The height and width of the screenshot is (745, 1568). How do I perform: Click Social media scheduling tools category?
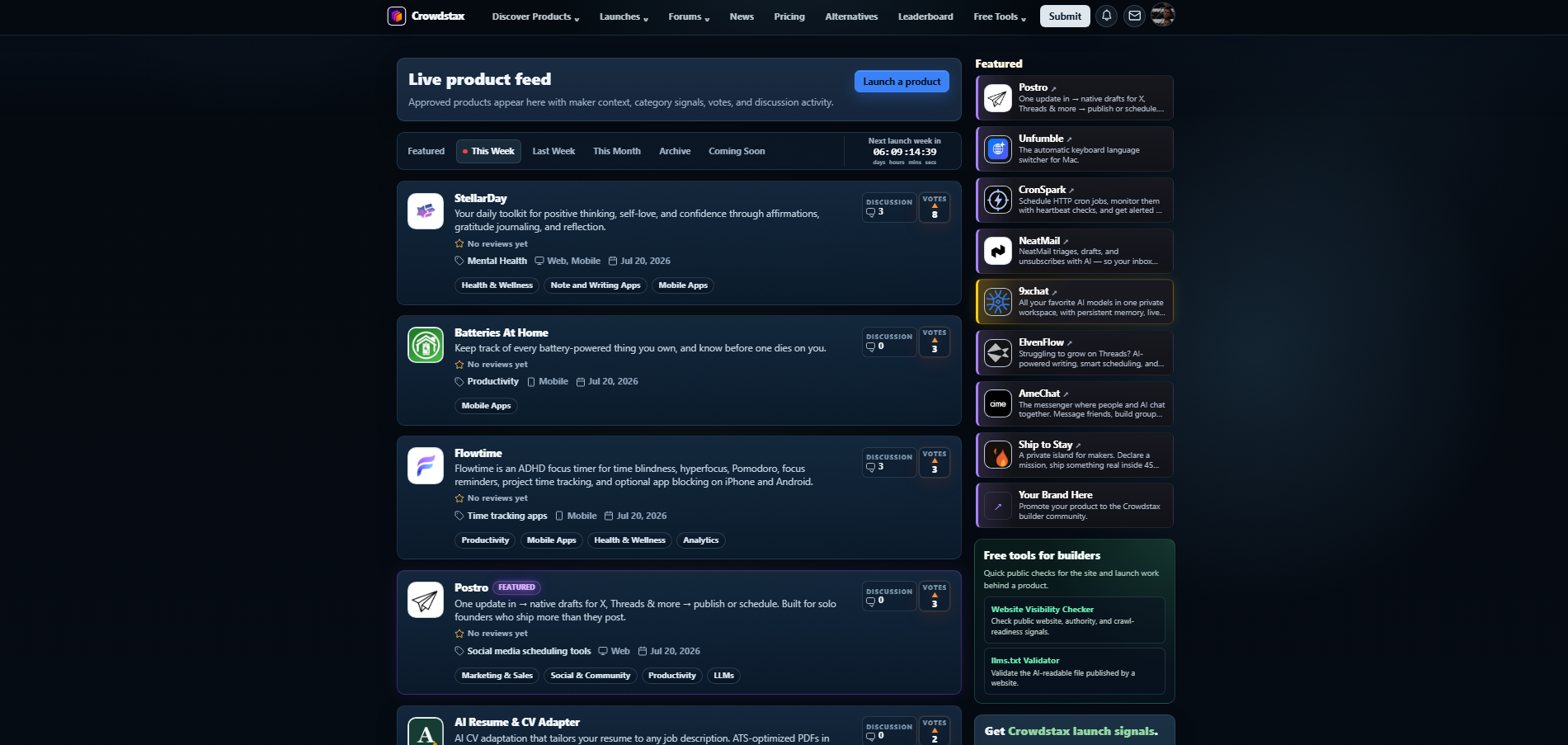coord(529,651)
